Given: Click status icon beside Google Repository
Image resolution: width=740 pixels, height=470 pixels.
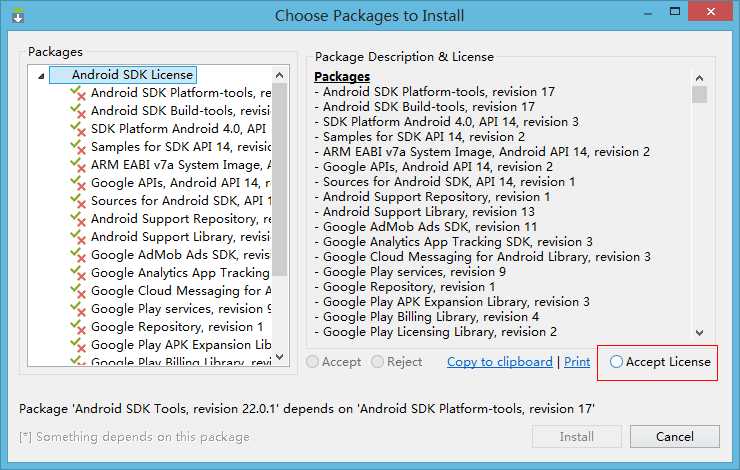Looking at the screenshot, I should coord(78,327).
